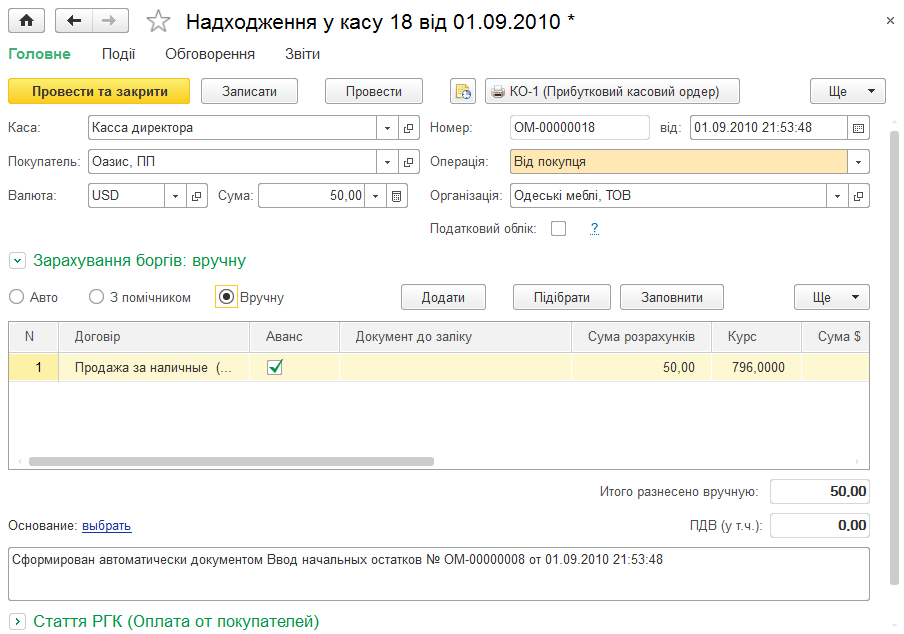Open top Ще menu
Image resolution: width=904 pixels, height=634 pixels.
(x=848, y=91)
